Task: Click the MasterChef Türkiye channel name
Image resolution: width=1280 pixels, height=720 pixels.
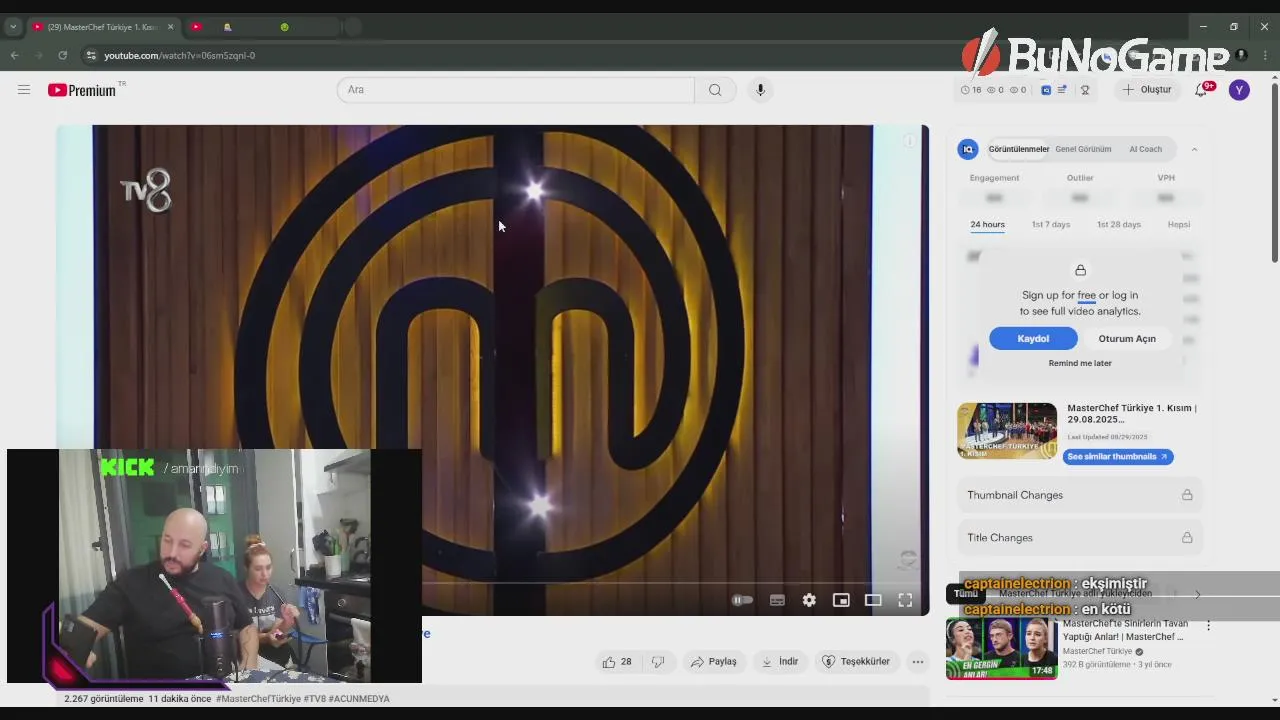Action: pos(1097,651)
